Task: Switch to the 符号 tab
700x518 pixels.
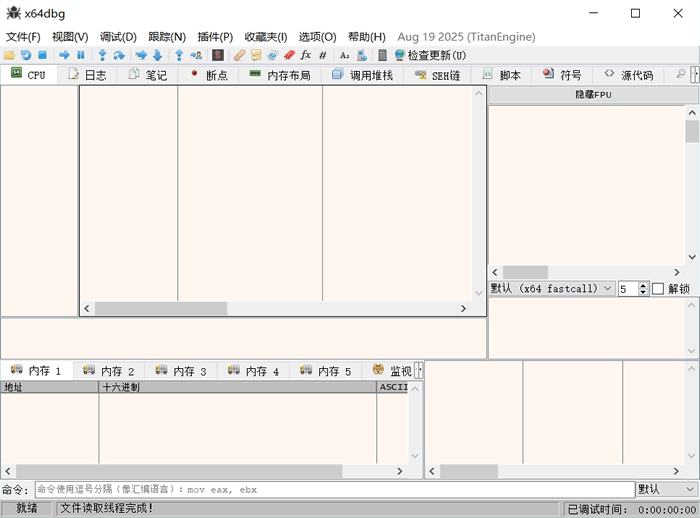Action: tap(562, 75)
